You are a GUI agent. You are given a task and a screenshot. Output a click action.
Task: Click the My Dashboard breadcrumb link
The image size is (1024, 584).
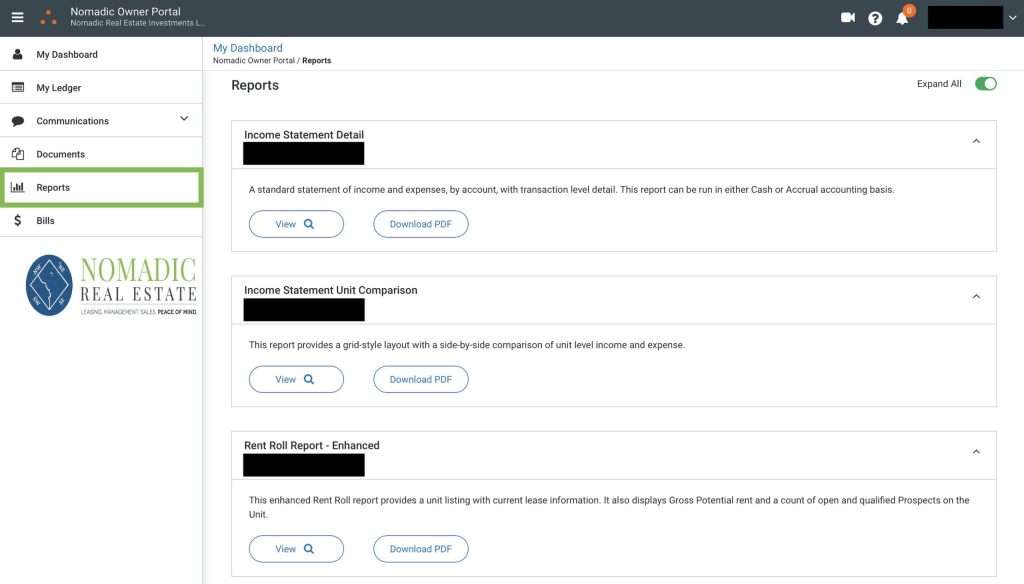[x=247, y=48]
